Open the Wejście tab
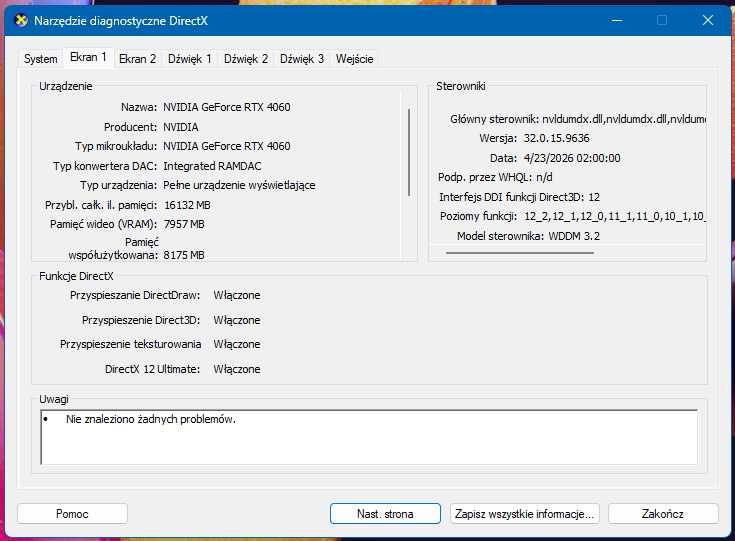 tap(354, 59)
